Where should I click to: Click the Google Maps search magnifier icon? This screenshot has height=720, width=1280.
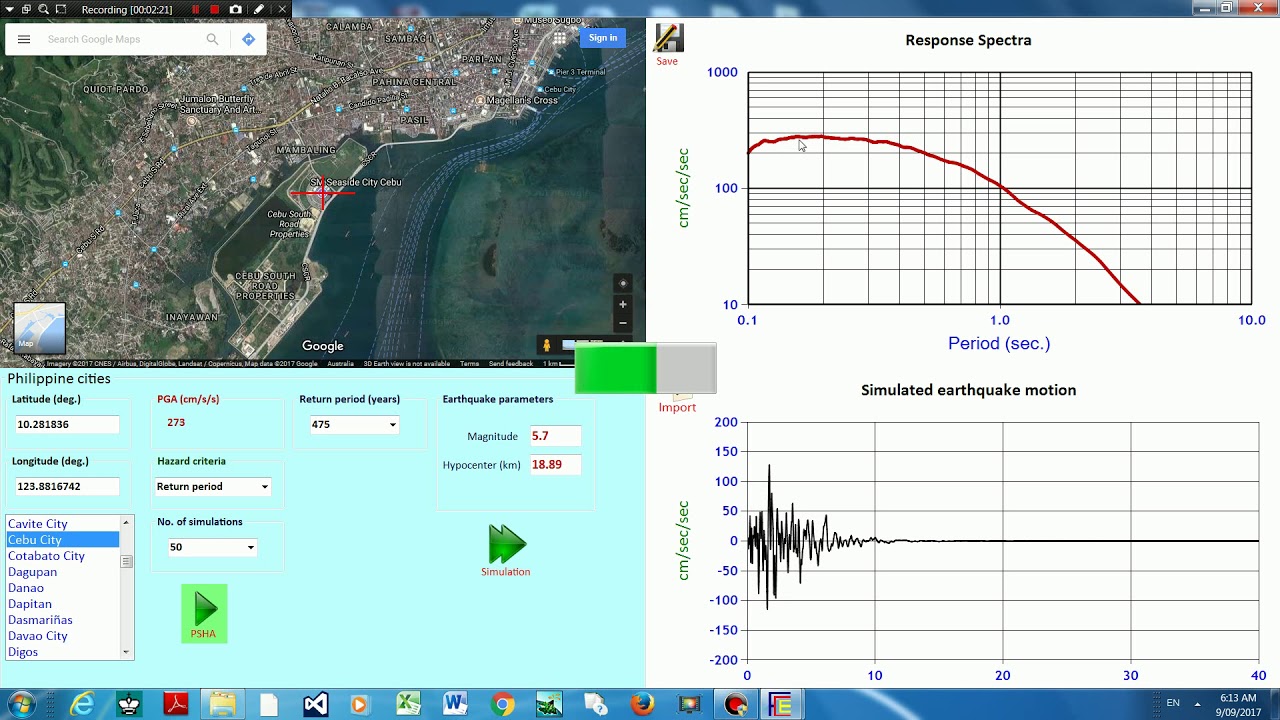tap(212, 39)
